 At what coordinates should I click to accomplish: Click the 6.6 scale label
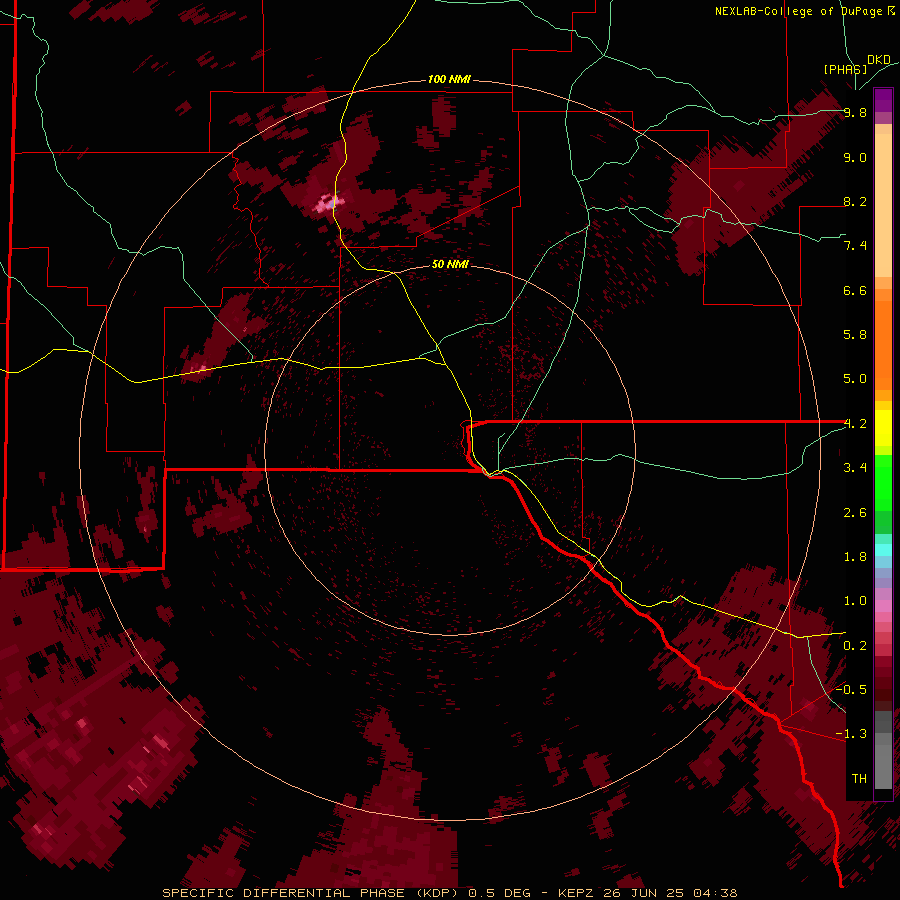pos(855,290)
